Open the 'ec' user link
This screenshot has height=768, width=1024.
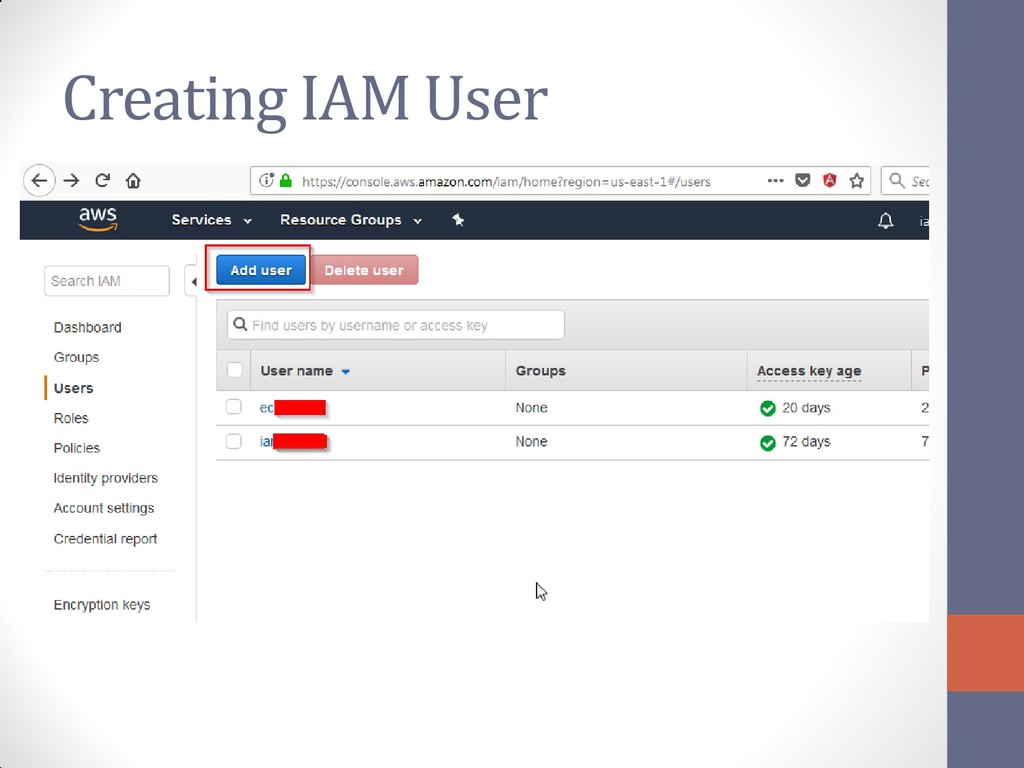pyautogui.click(x=266, y=408)
